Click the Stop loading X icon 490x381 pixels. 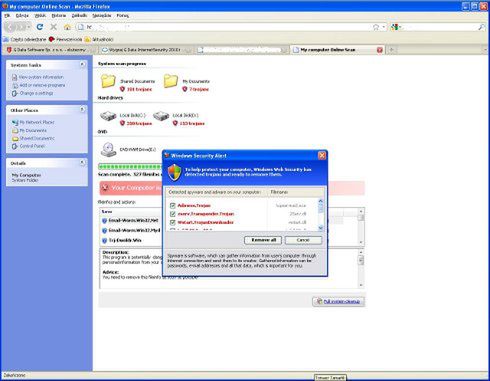coord(53,27)
